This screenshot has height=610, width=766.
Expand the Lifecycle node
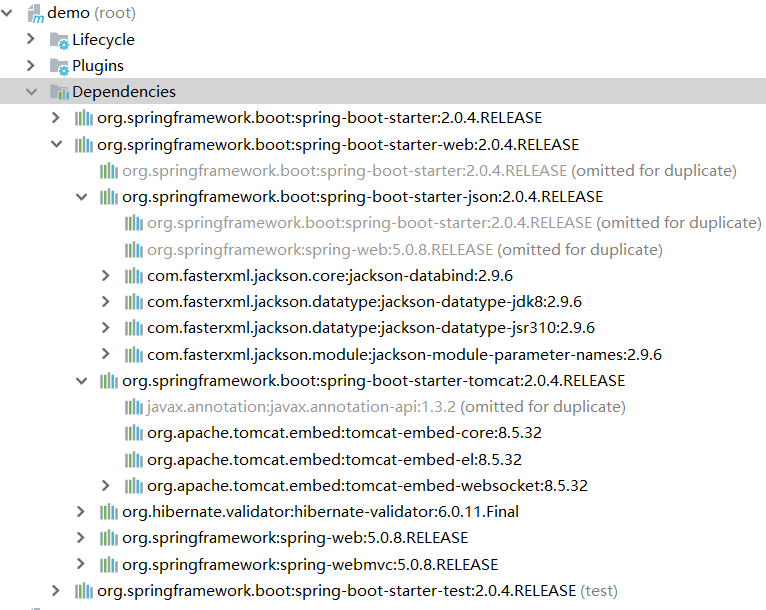point(32,39)
